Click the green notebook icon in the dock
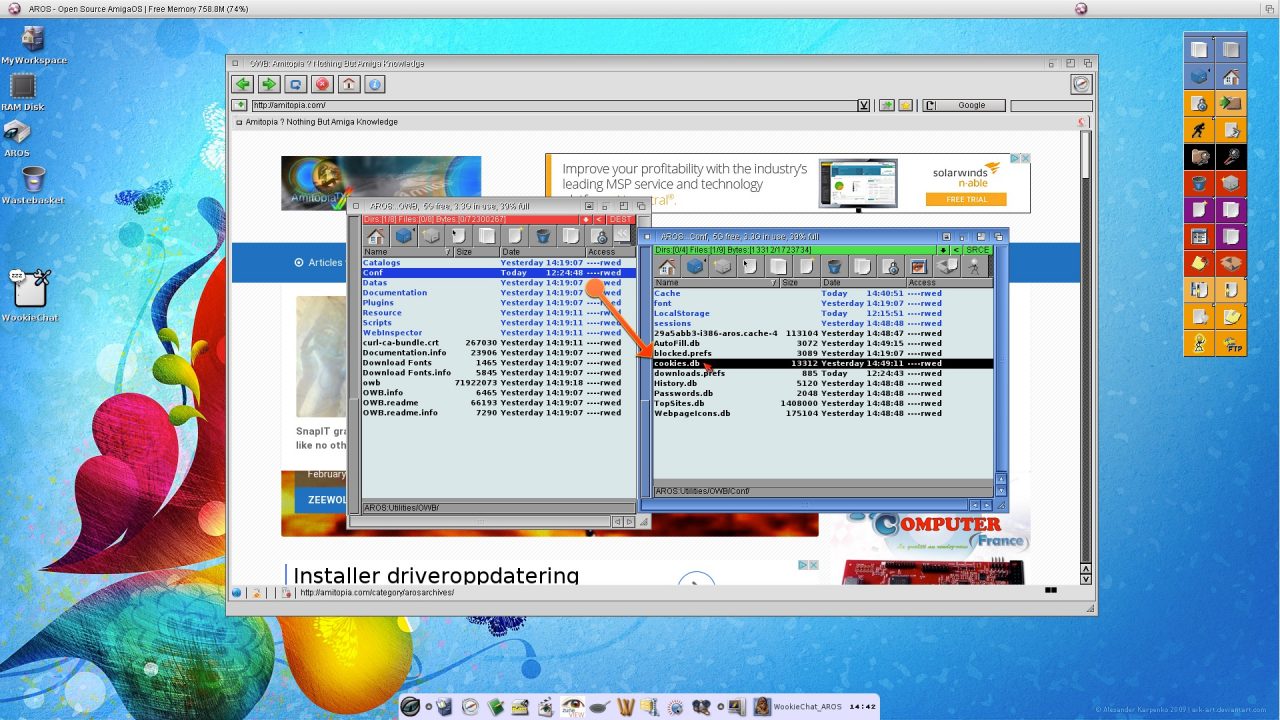 (x=495, y=707)
